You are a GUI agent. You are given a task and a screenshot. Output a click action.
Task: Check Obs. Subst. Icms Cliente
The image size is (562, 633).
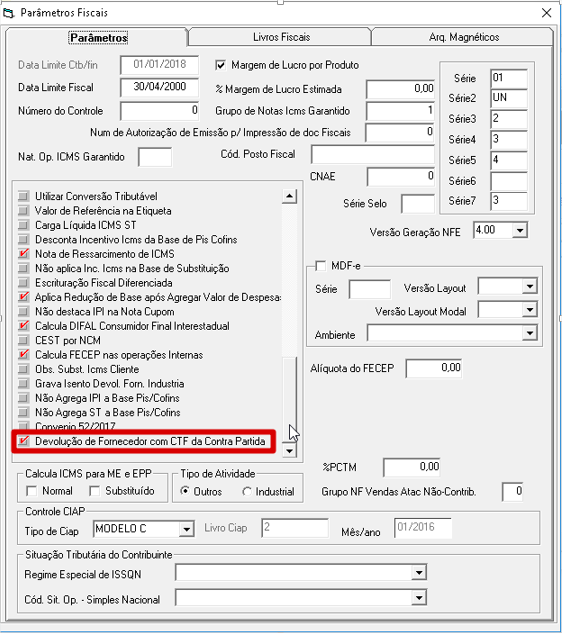23,369
